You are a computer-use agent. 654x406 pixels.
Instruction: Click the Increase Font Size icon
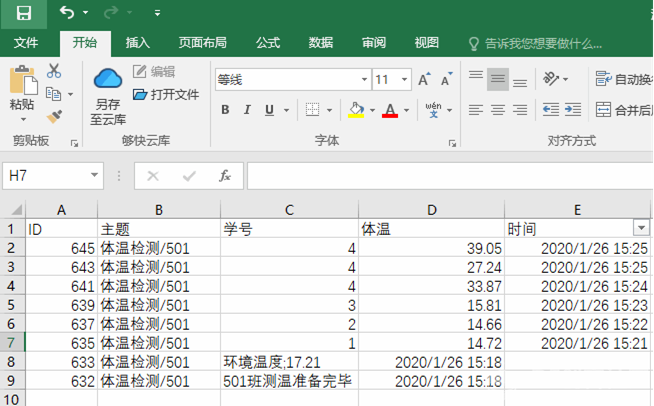click(x=424, y=79)
